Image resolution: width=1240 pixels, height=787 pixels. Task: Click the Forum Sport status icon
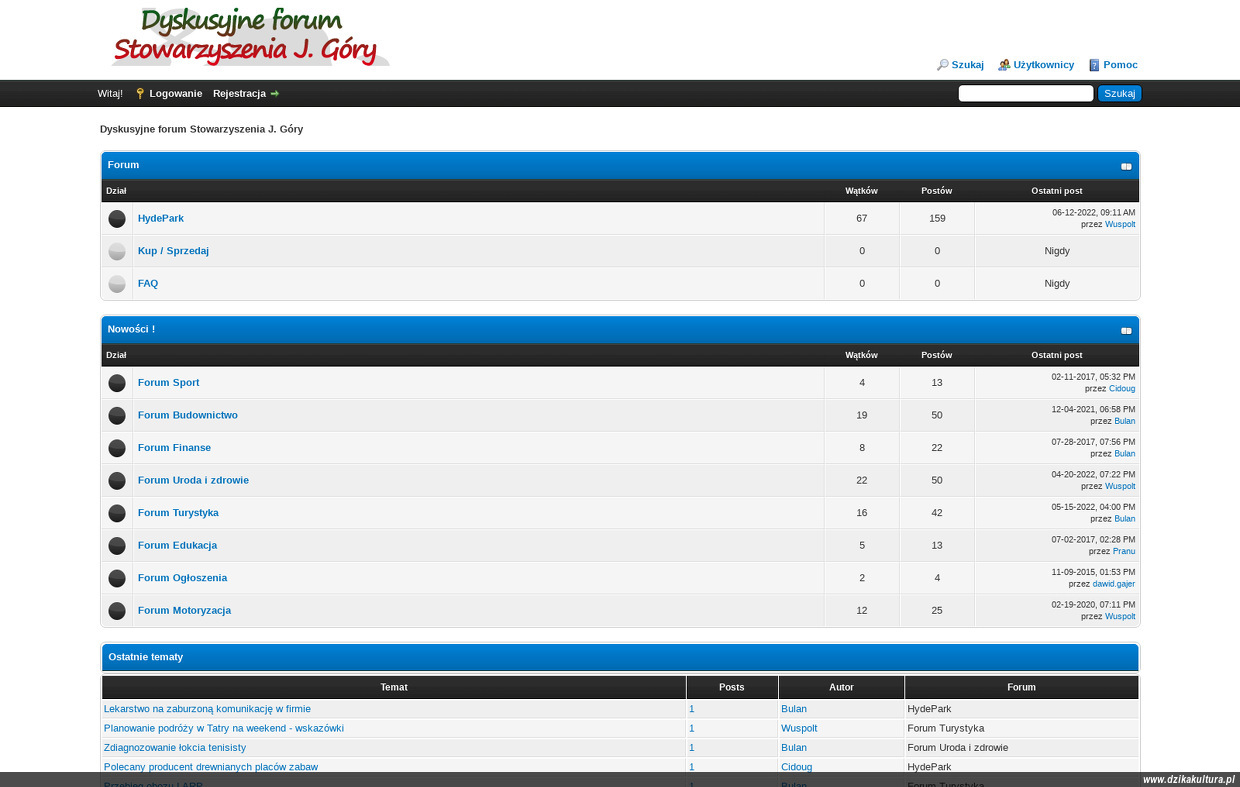(x=117, y=383)
